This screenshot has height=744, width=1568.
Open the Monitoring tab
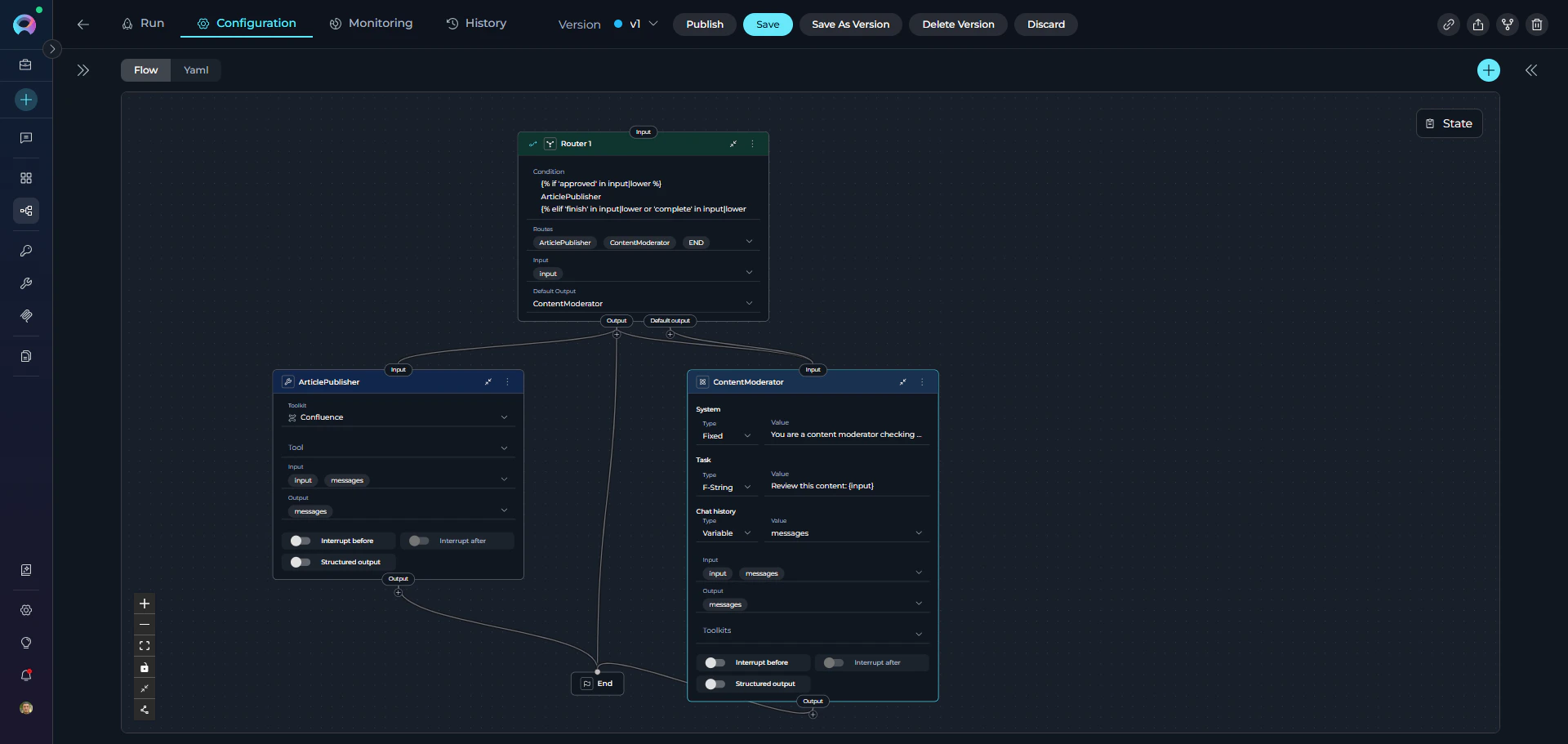point(371,24)
